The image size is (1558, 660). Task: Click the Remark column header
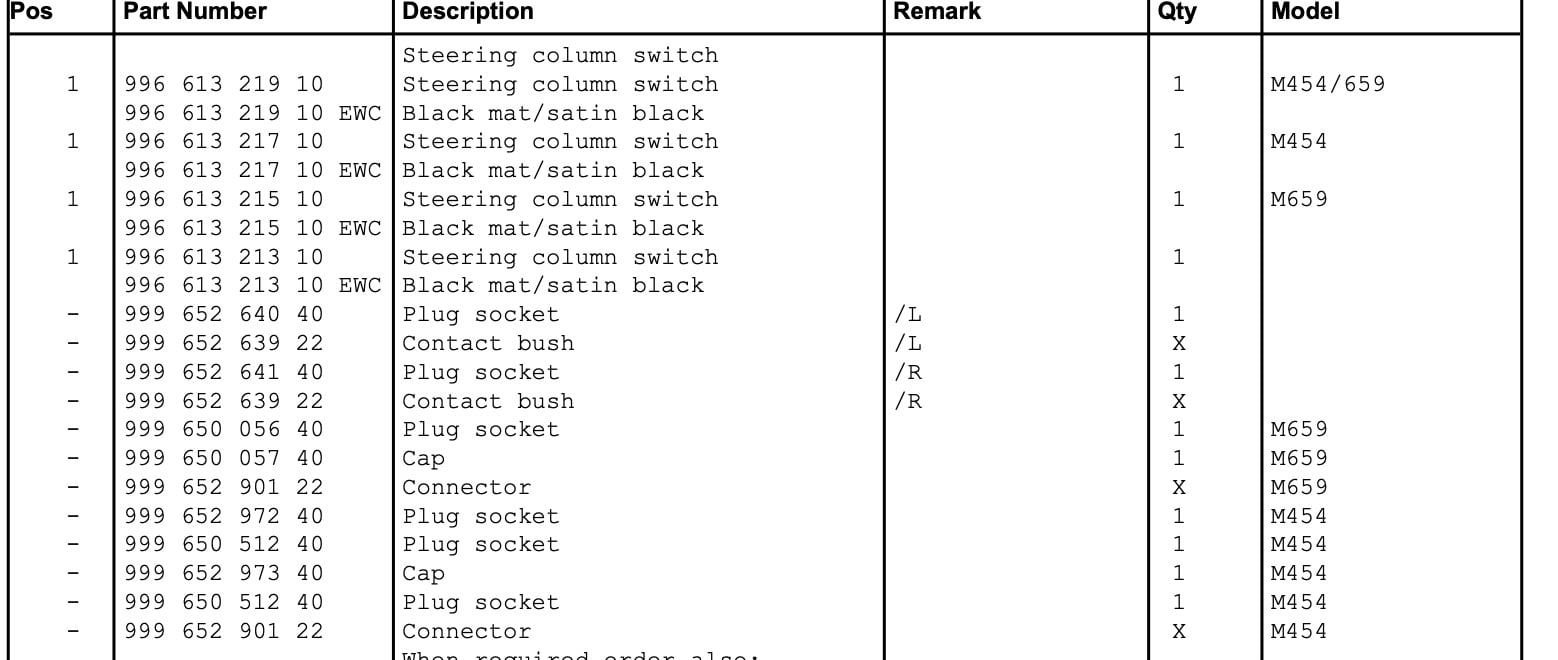(x=937, y=12)
